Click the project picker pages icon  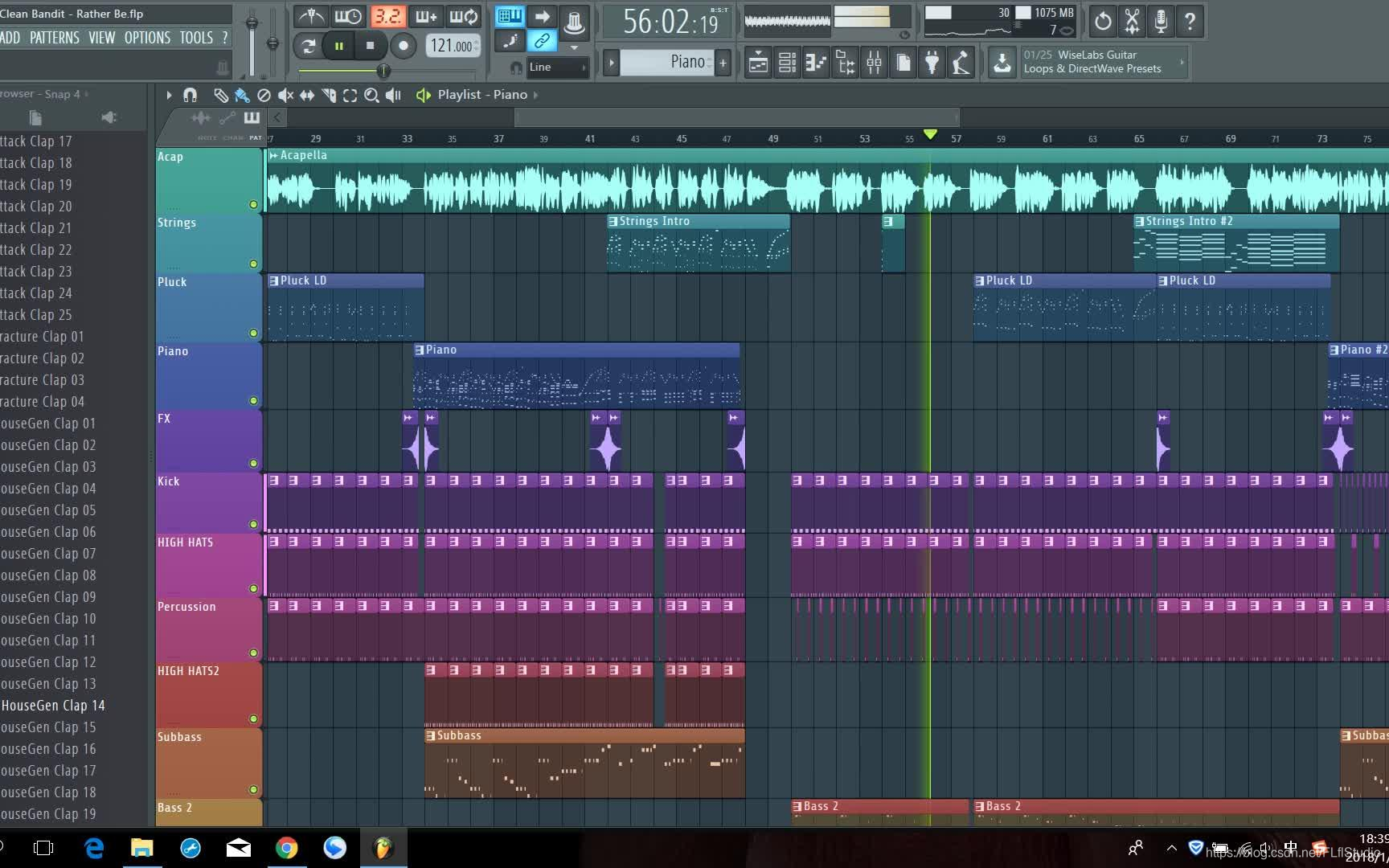[x=903, y=62]
